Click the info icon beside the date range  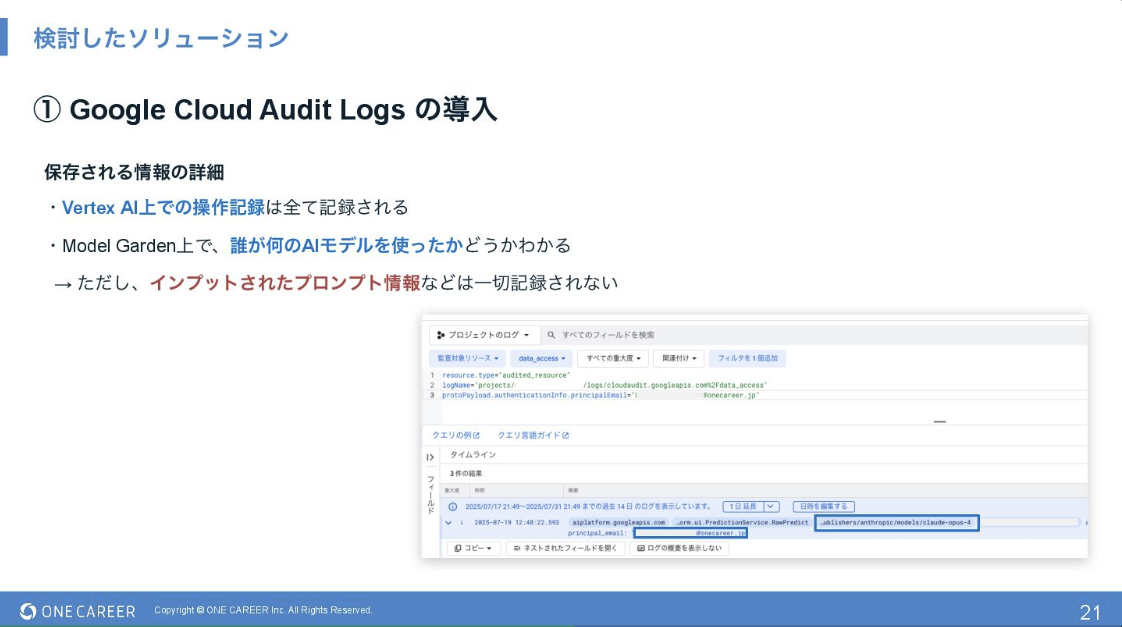(x=452, y=507)
